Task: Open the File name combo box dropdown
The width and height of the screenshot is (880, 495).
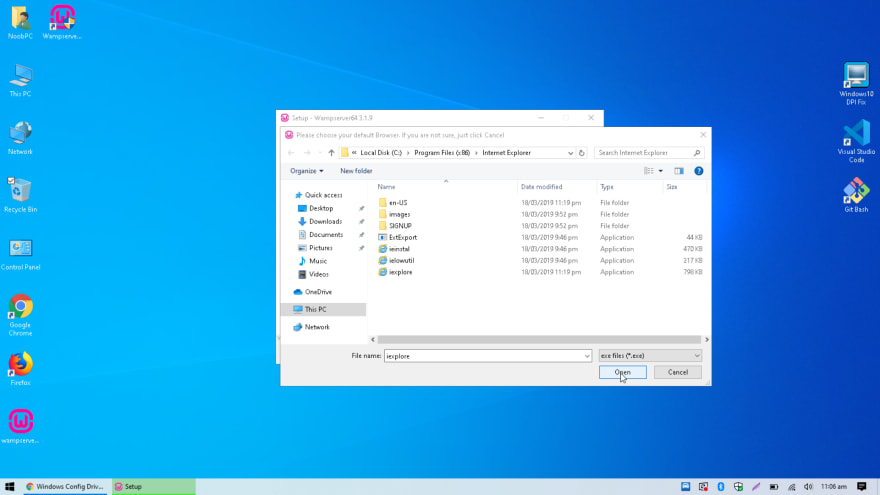Action: pyautogui.click(x=586, y=356)
